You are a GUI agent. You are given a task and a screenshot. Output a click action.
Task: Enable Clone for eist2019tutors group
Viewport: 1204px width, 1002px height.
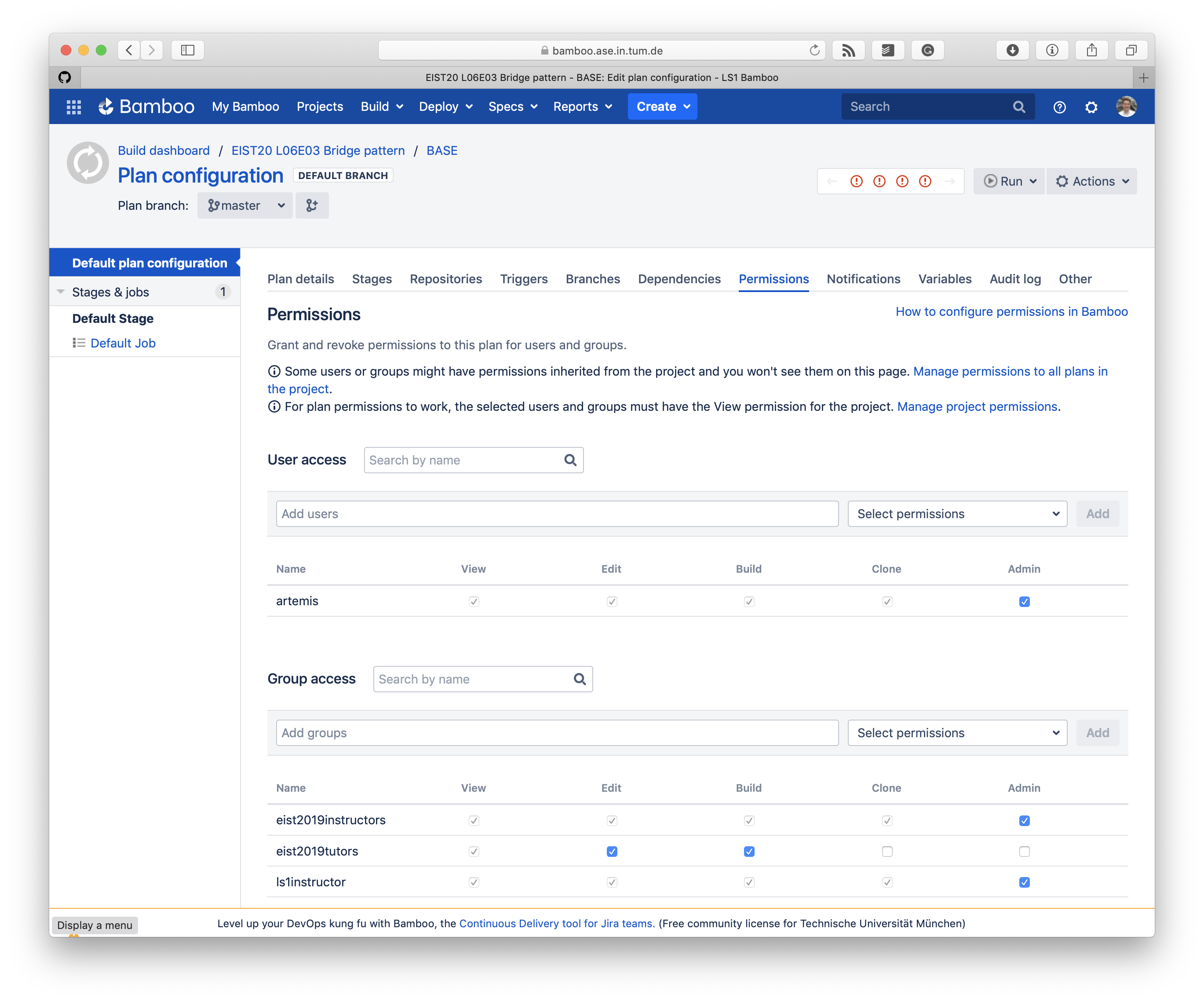click(x=887, y=852)
